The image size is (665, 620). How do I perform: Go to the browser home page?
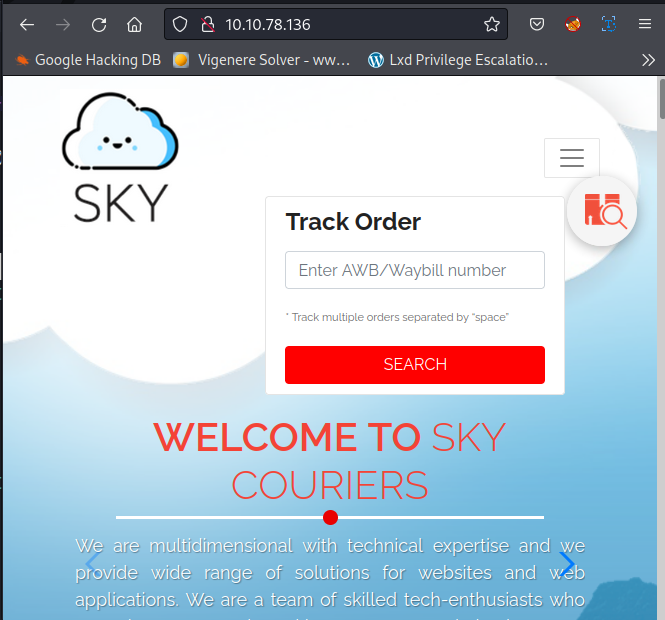[x=134, y=25]
